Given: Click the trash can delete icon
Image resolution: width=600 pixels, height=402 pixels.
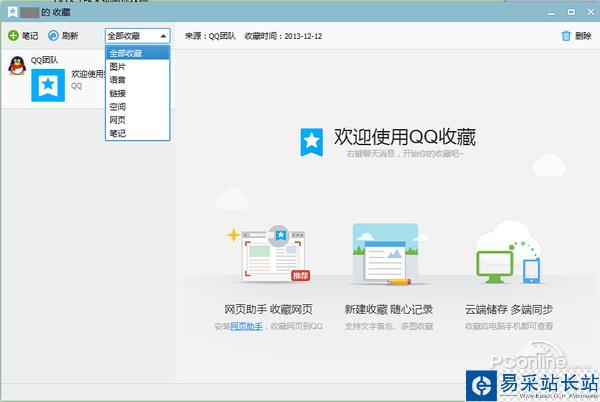Looking at the screenshot, I should (x=566, y=36).
